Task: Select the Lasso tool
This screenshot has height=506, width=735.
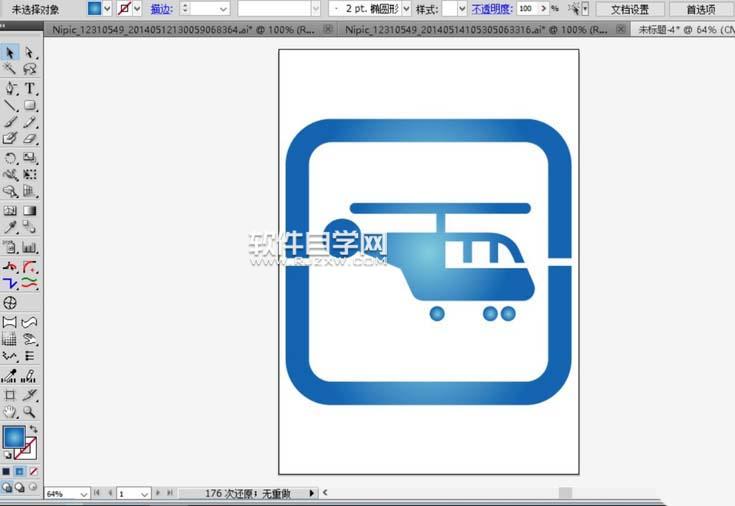Action: [x=30, y=70]
